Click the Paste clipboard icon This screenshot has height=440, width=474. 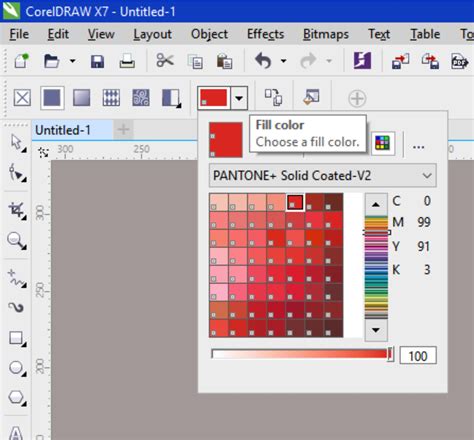tap(224, 61)
